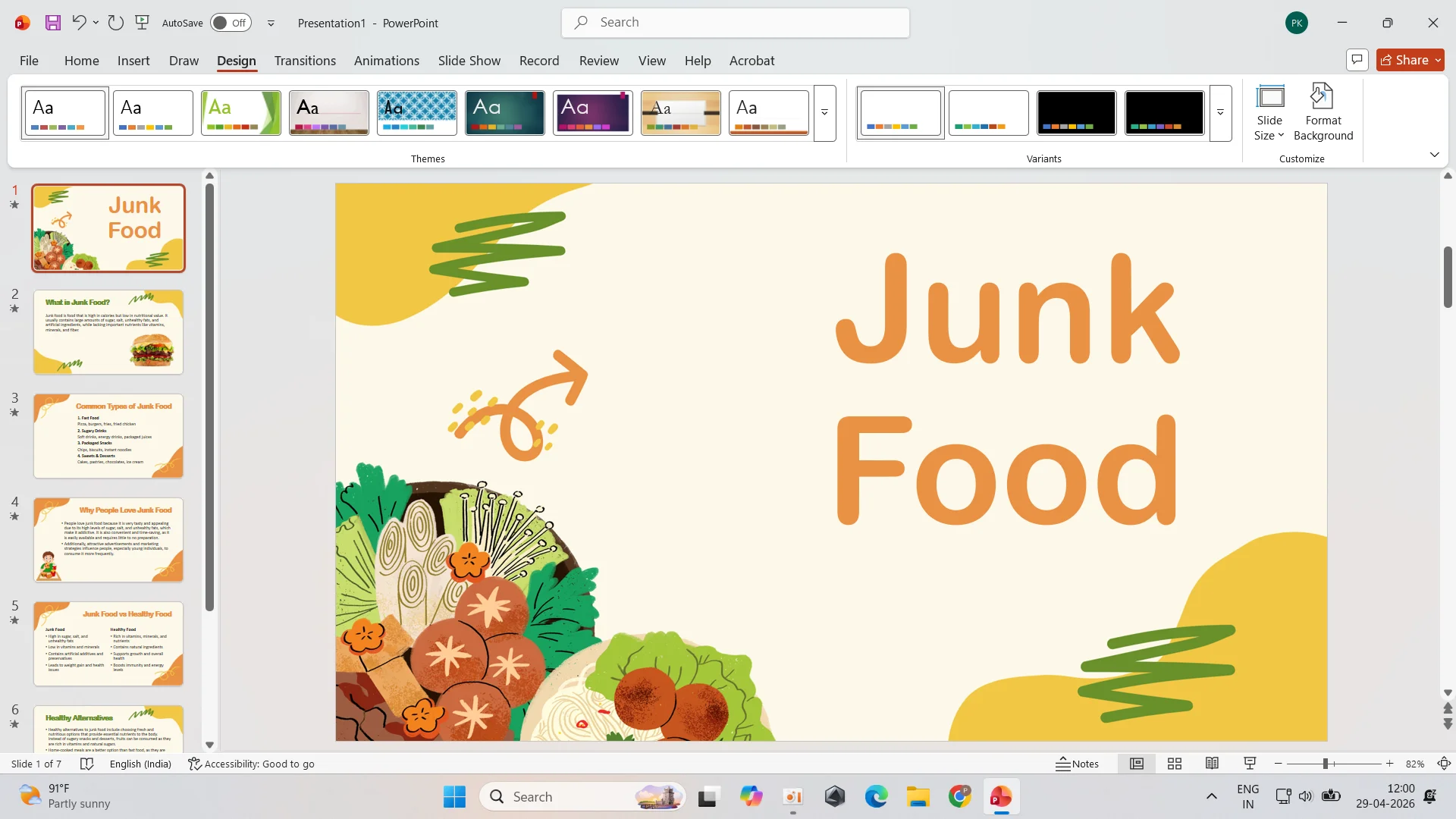Open the File menu
The width and height of the screenshot is (1456, 819).
pyautogui.click(x=29, y=61)
